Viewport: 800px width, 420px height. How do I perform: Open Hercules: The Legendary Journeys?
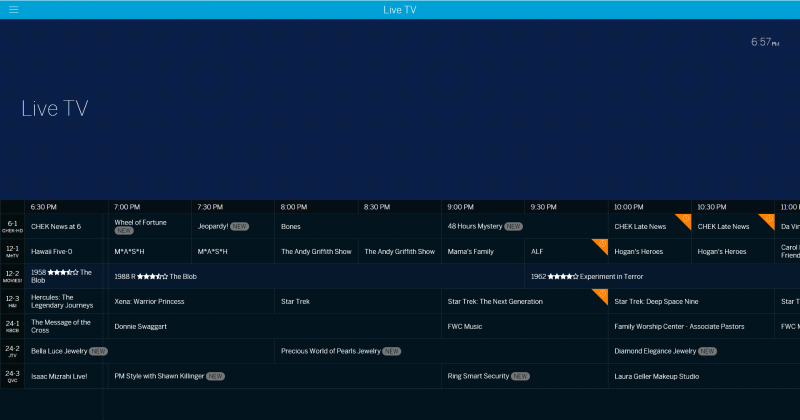66,302
